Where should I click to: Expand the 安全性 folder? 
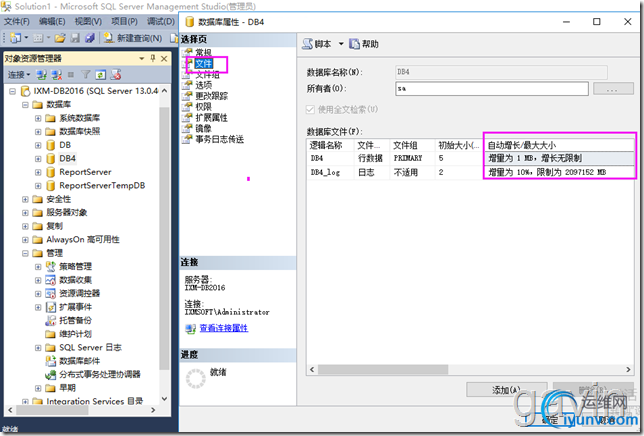25,199
